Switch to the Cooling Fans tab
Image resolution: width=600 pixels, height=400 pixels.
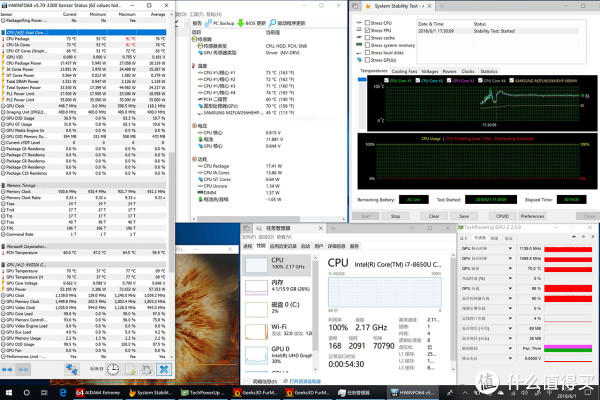pyautogui.click(x=406, y=72)
